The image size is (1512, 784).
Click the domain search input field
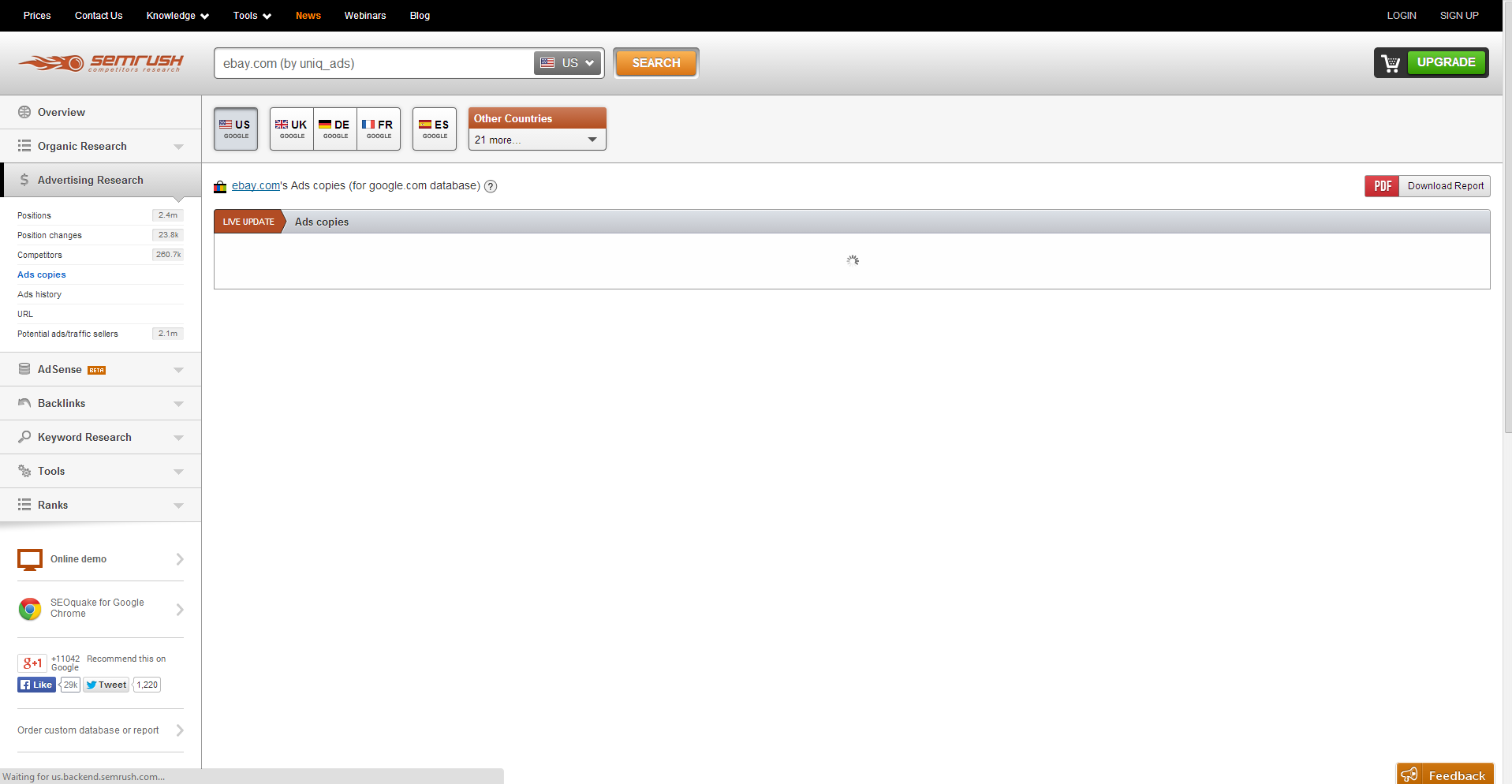tap(375, 63)
